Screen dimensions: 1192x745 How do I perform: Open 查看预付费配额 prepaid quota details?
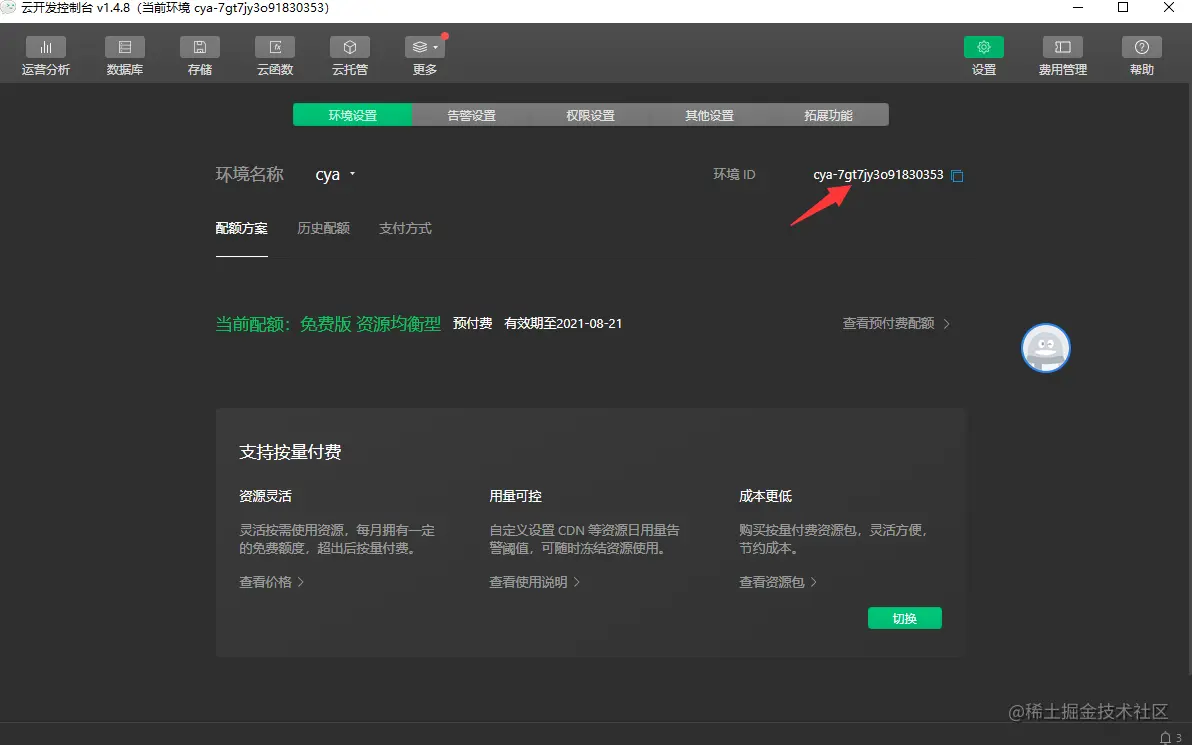pos(888,323)
